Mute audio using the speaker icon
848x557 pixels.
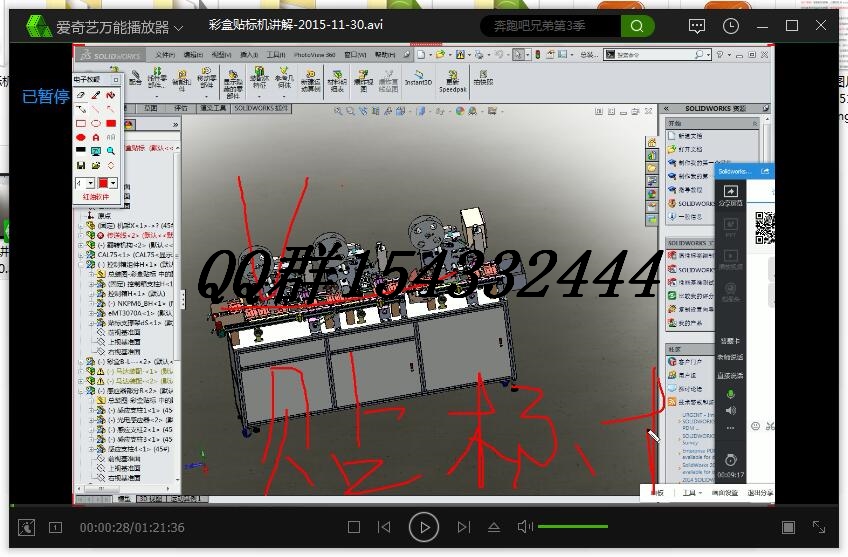(x=525, y=527)
